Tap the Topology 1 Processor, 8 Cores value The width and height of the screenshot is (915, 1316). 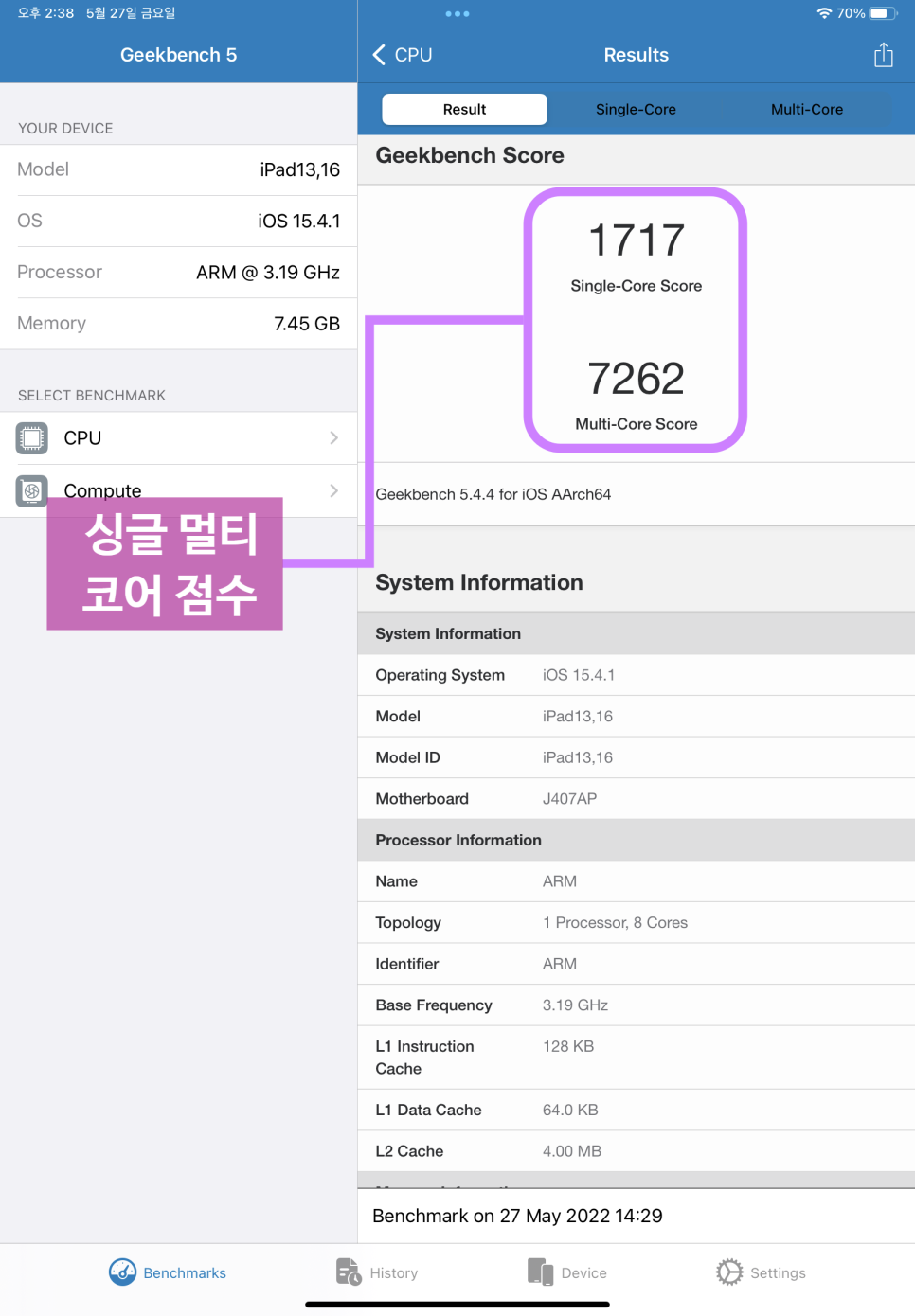[x=615, y=923]
